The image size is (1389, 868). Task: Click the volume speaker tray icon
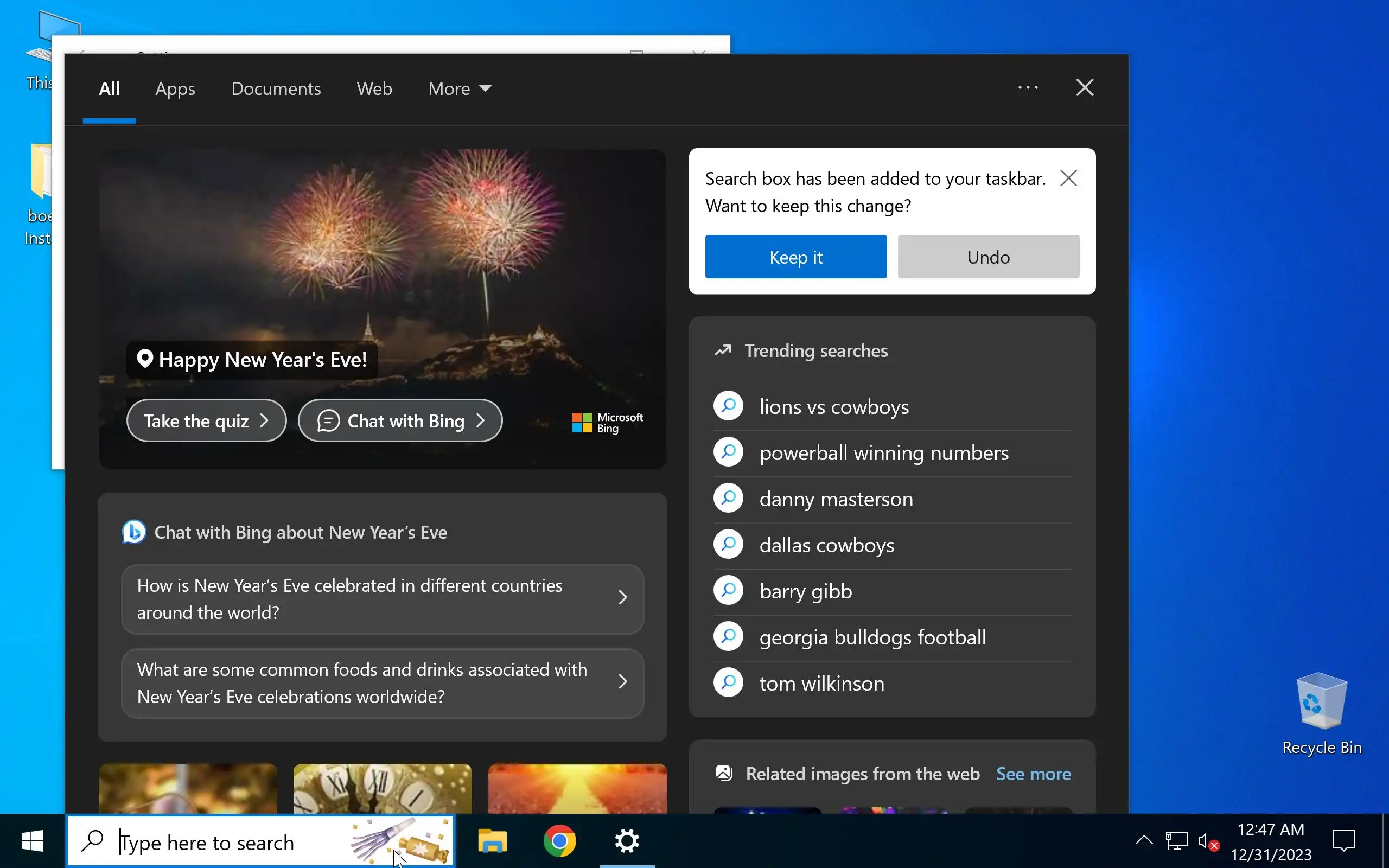pos(1205,841)
